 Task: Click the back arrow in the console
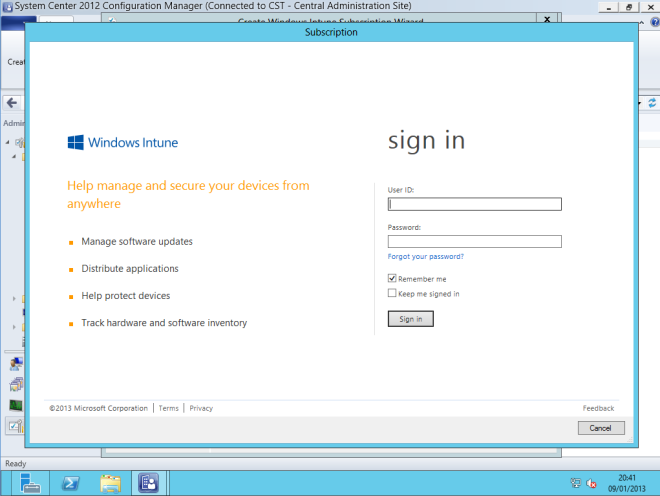tap(11, 103)
